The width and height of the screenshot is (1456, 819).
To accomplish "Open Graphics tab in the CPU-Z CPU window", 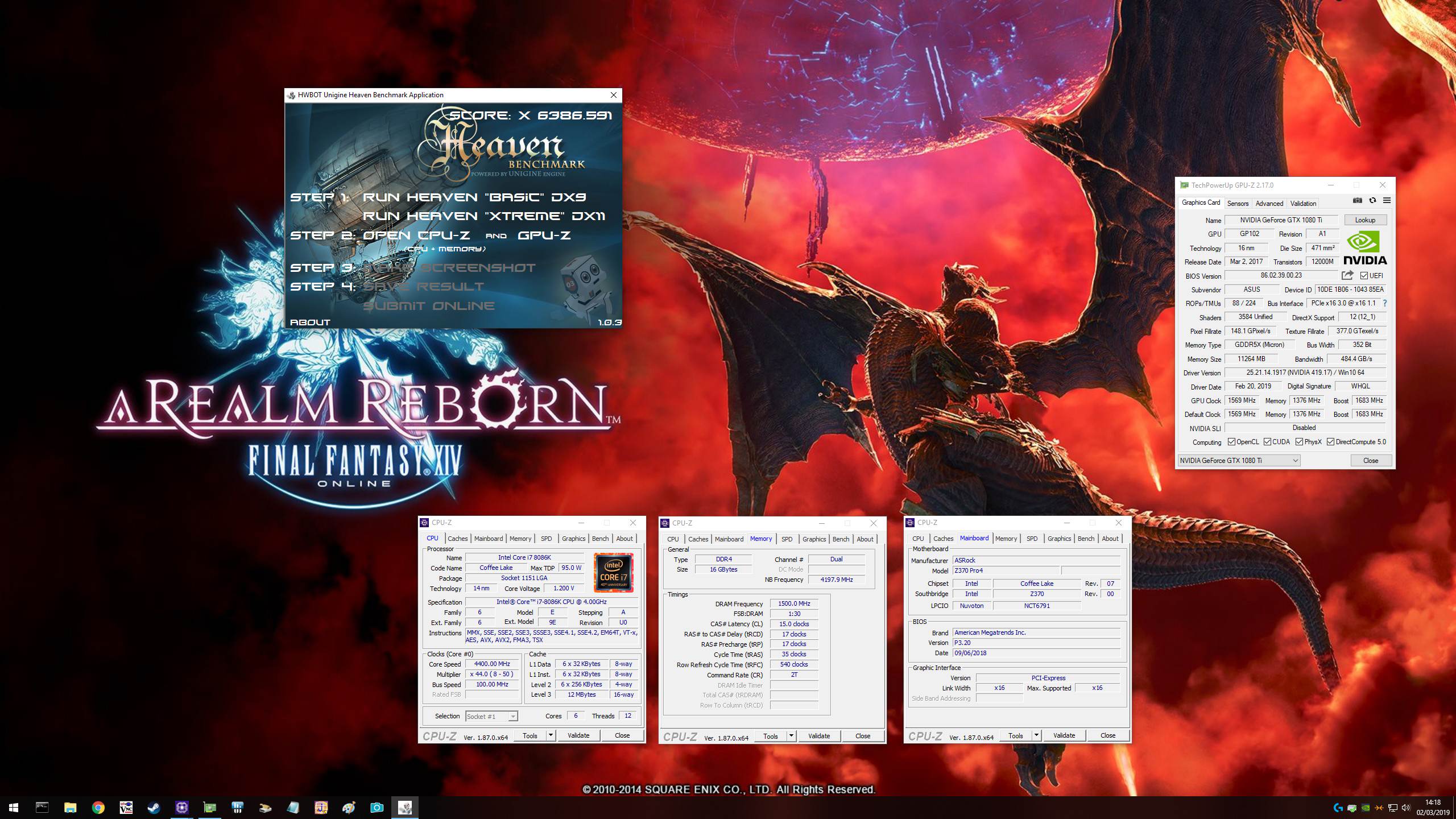I will (573, 539).
